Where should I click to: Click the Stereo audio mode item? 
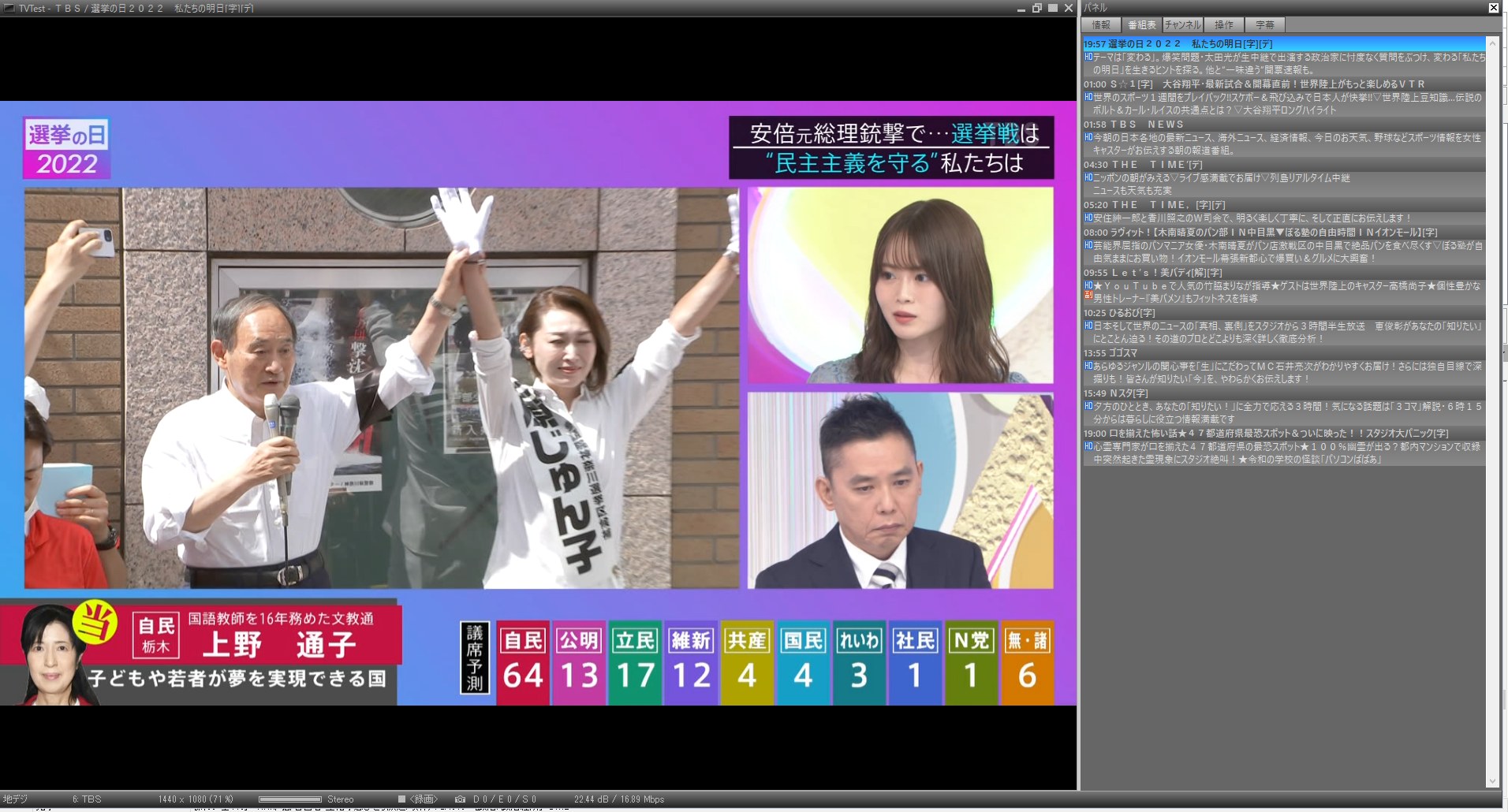point(340,799)
